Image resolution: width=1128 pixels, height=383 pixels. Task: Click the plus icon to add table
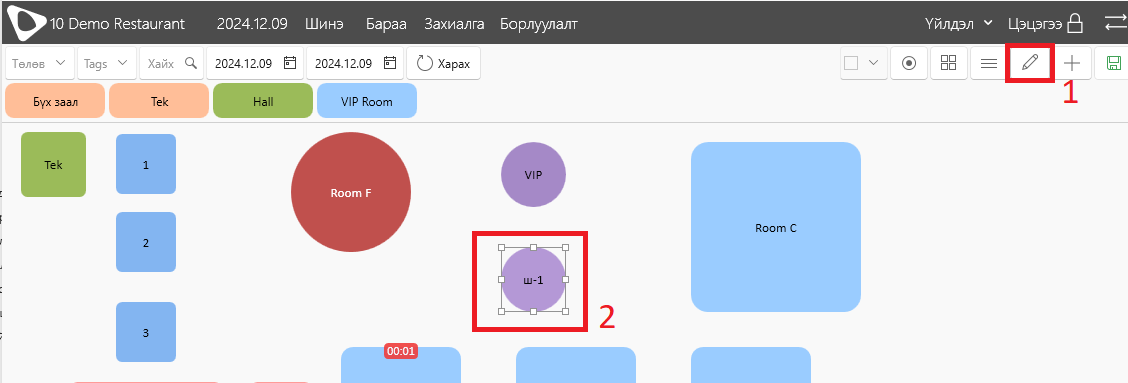coord(1072,63)
